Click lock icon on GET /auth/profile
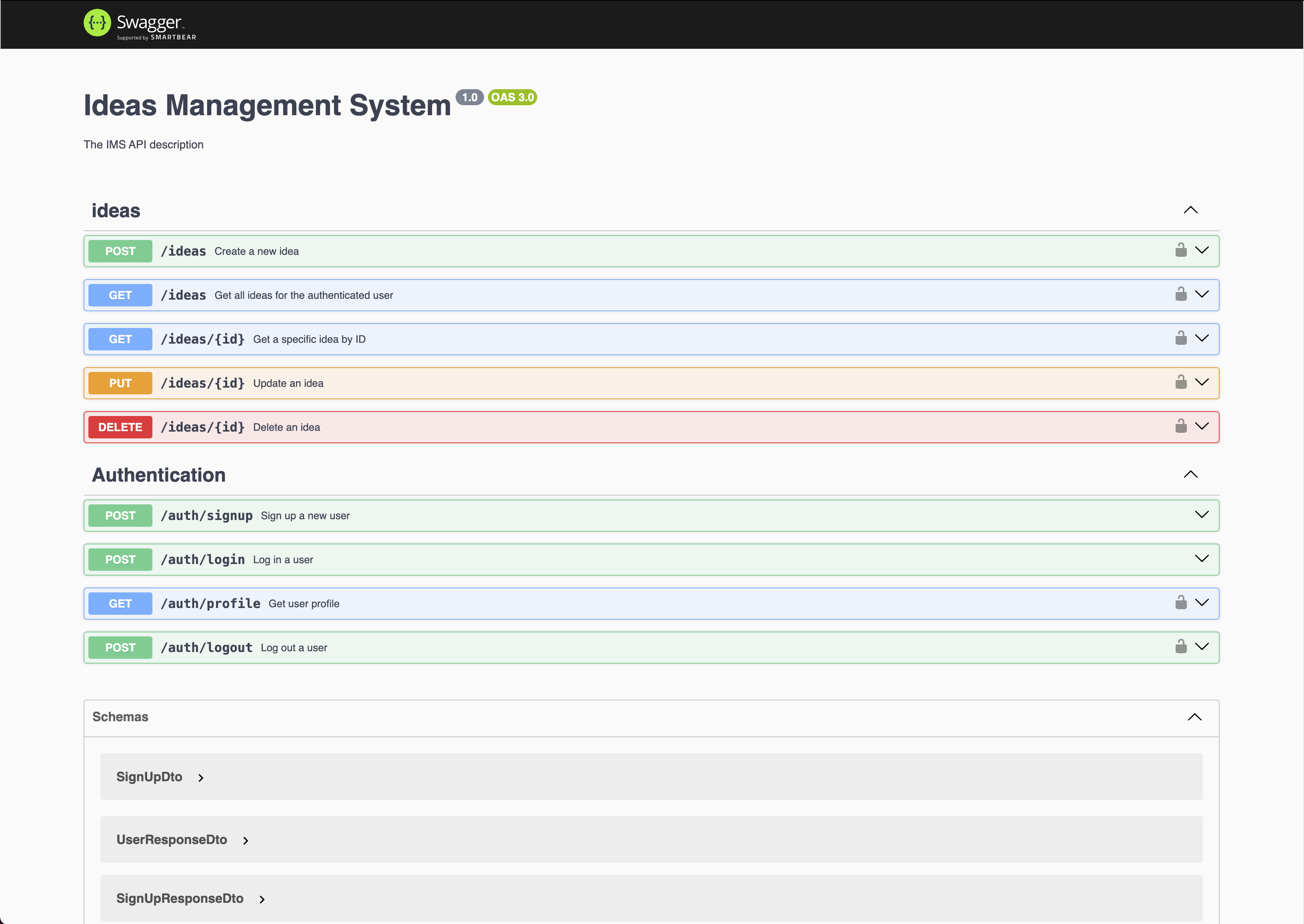 1180,602
